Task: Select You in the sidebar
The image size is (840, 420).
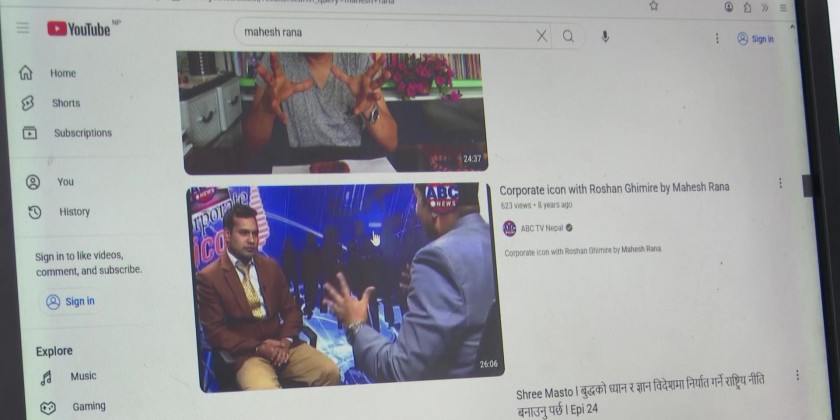Action: [x=65, y=182]
